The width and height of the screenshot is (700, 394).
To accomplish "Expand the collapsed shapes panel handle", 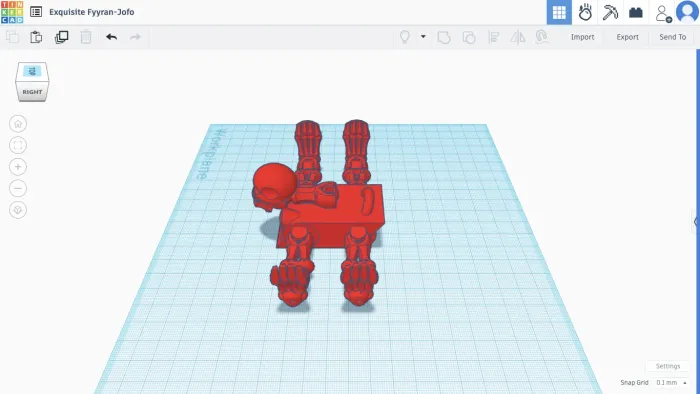I will coord(696,221).
